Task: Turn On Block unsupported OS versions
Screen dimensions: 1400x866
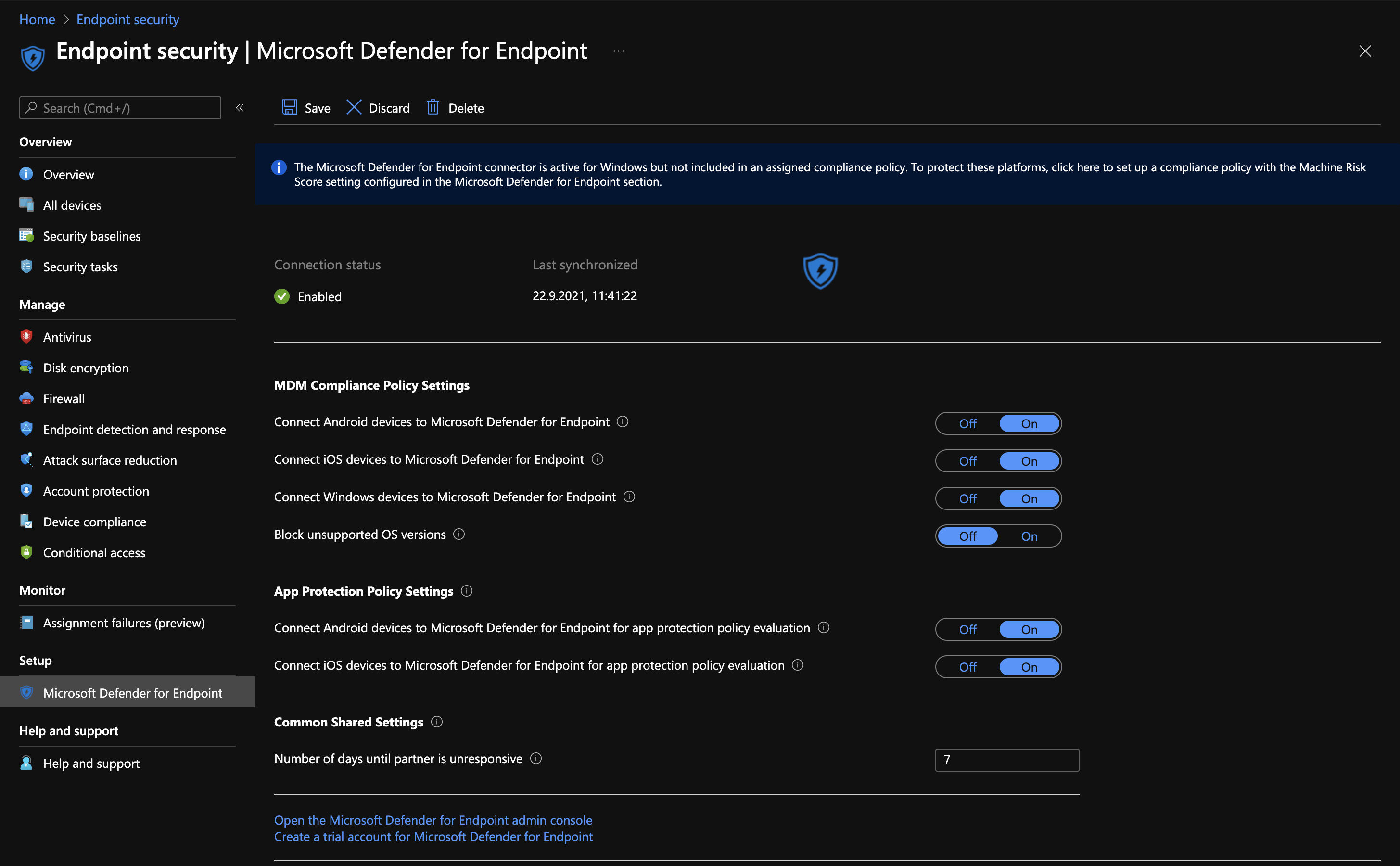Action: click(x=1029, y=536)
